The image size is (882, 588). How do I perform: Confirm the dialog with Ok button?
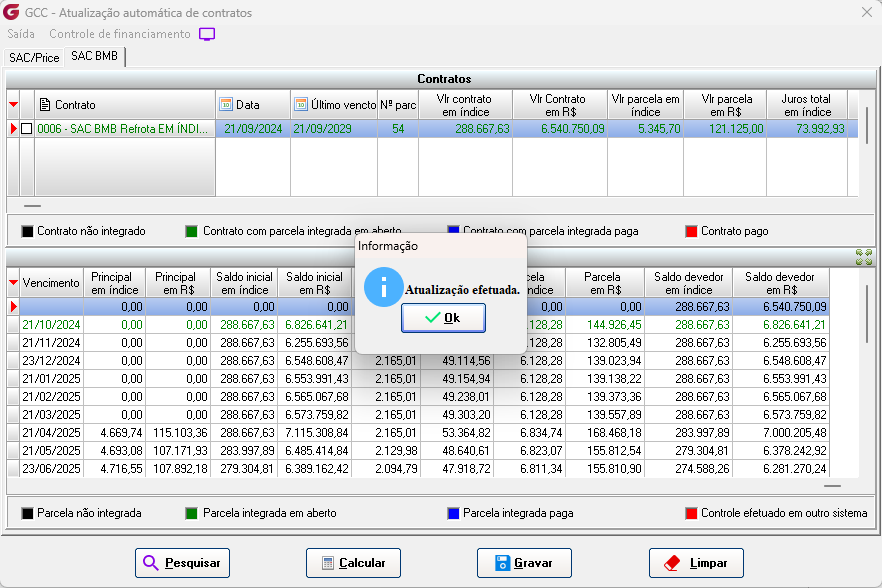(x=443, y=318)
